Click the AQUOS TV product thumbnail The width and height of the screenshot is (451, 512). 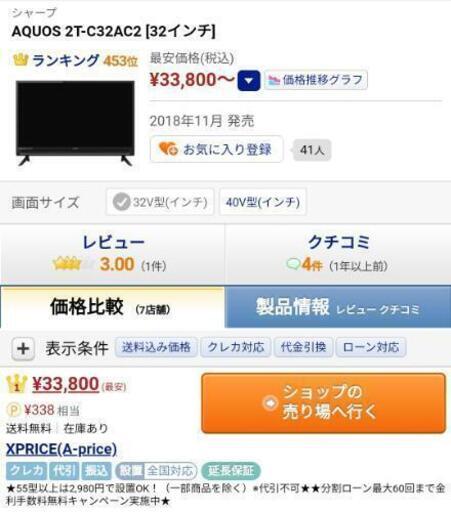tap(75, 123)
